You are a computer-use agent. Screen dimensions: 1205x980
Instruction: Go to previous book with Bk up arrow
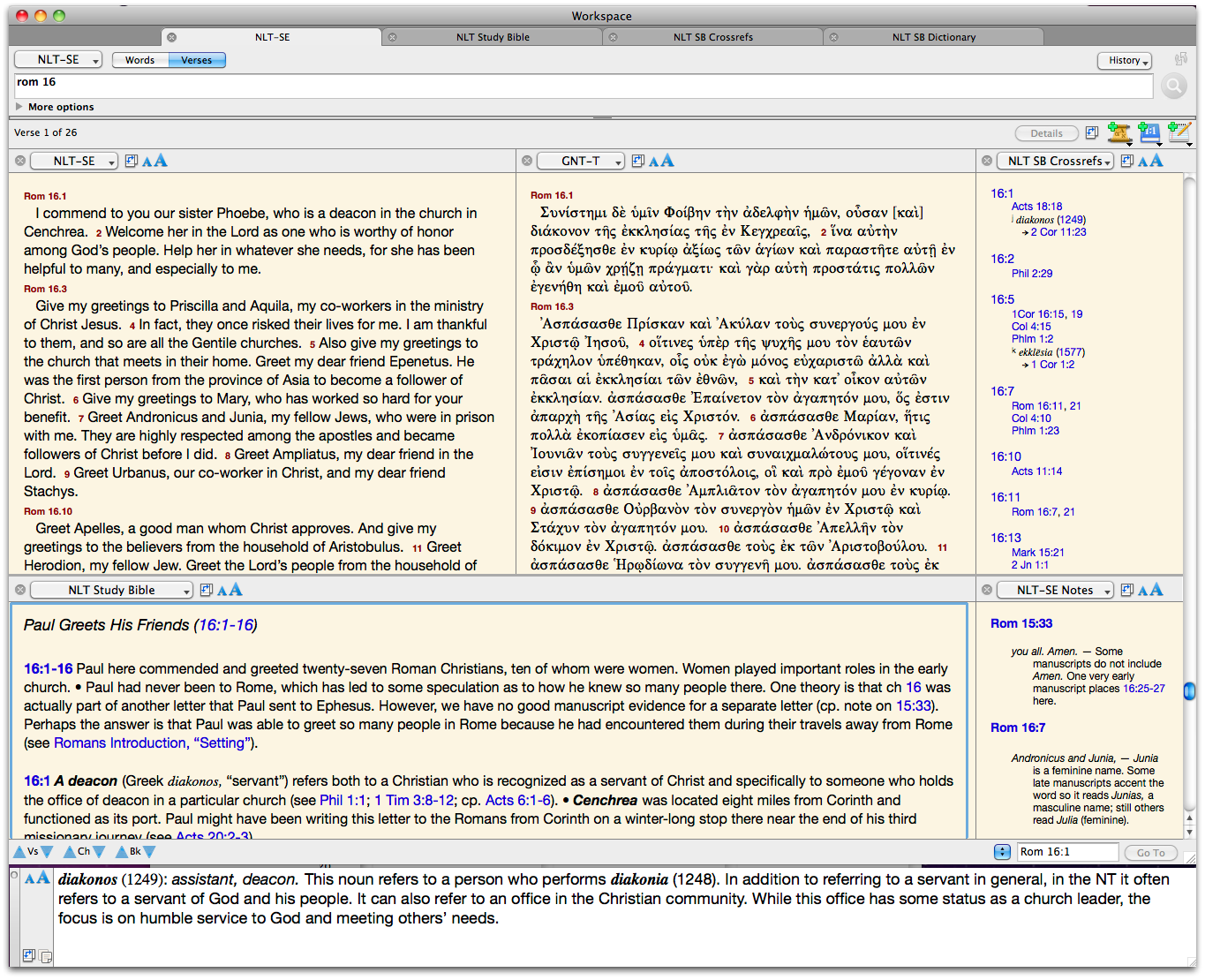tap(122, 852)
